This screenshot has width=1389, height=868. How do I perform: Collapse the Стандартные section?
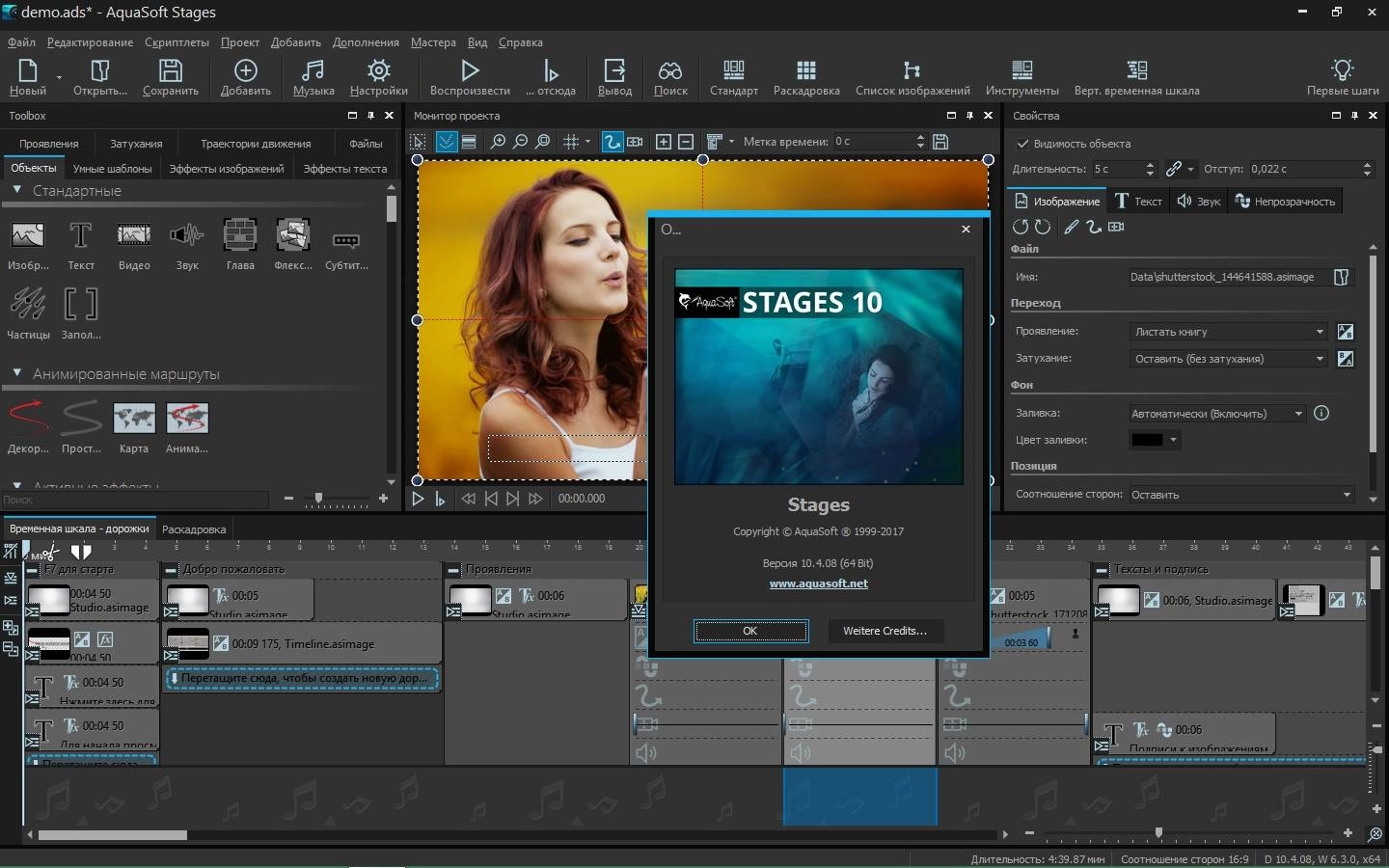(16, 191)
